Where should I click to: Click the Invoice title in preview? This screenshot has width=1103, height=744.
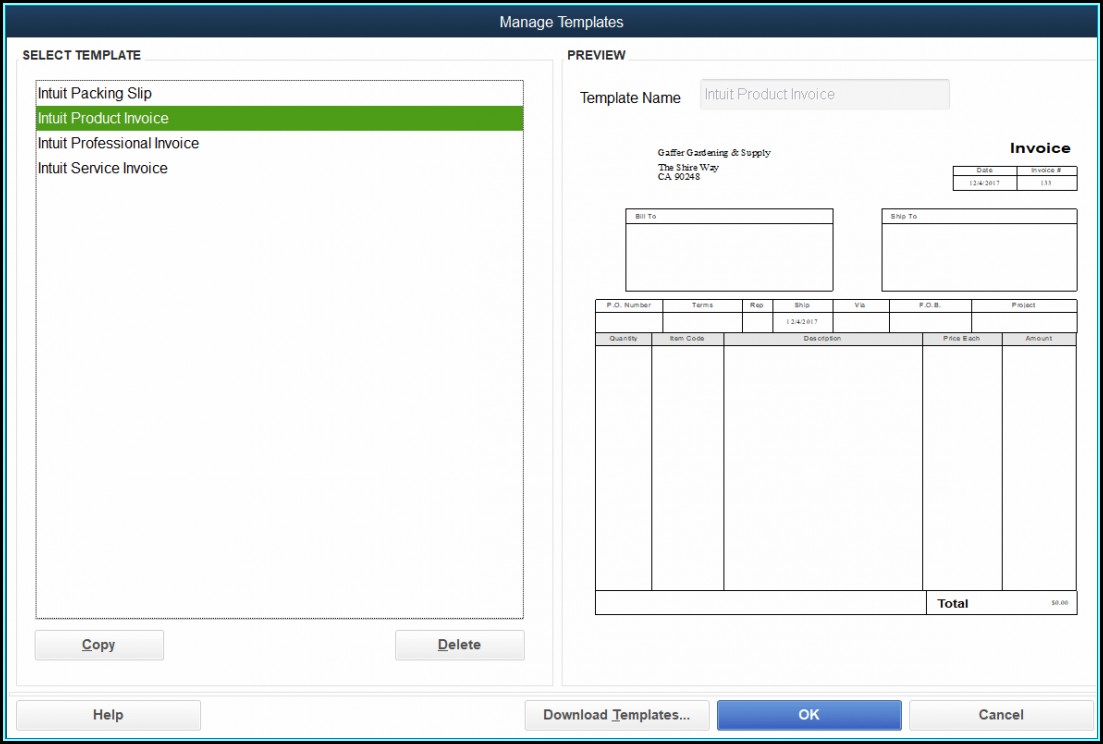1039,148
